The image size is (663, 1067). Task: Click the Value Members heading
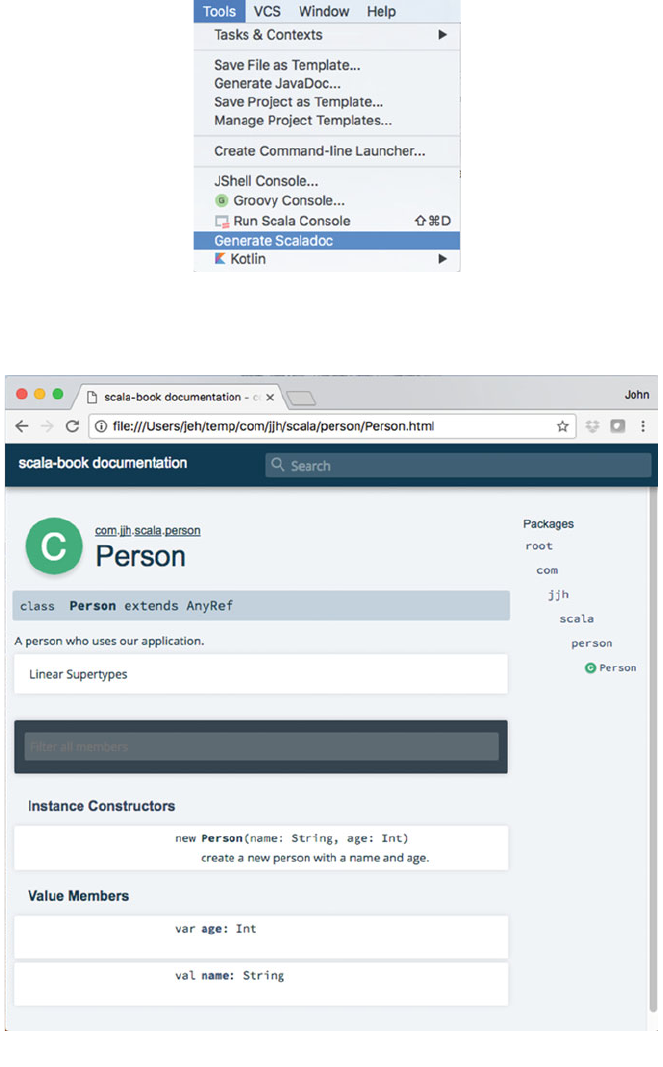tap(78, 896)
